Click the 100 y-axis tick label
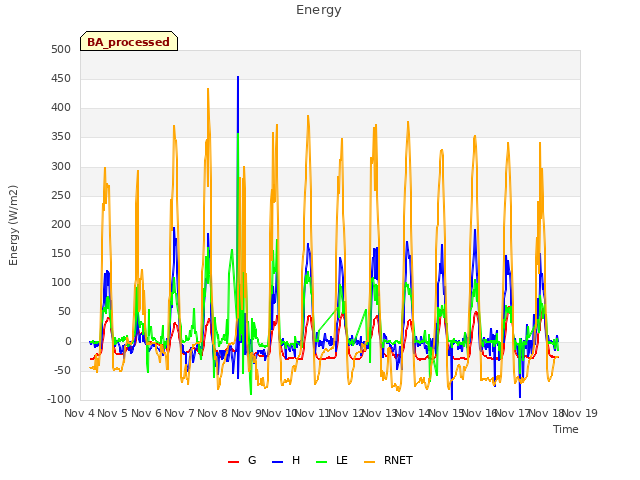The height and width of the screenshot is (480, 640). coord(61,282)
